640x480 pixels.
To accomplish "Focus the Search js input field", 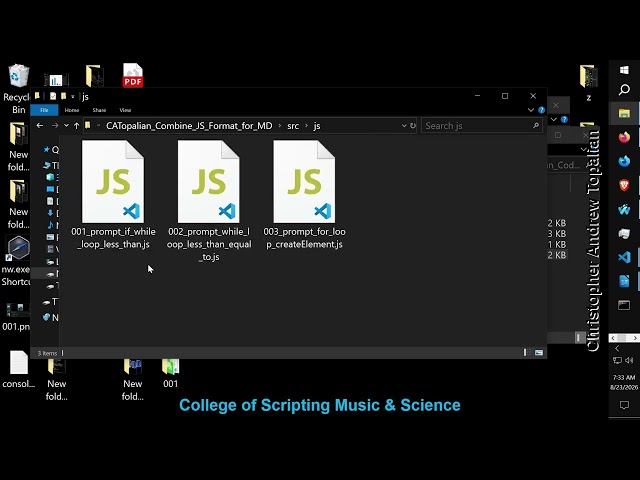I will coord(482,126).
